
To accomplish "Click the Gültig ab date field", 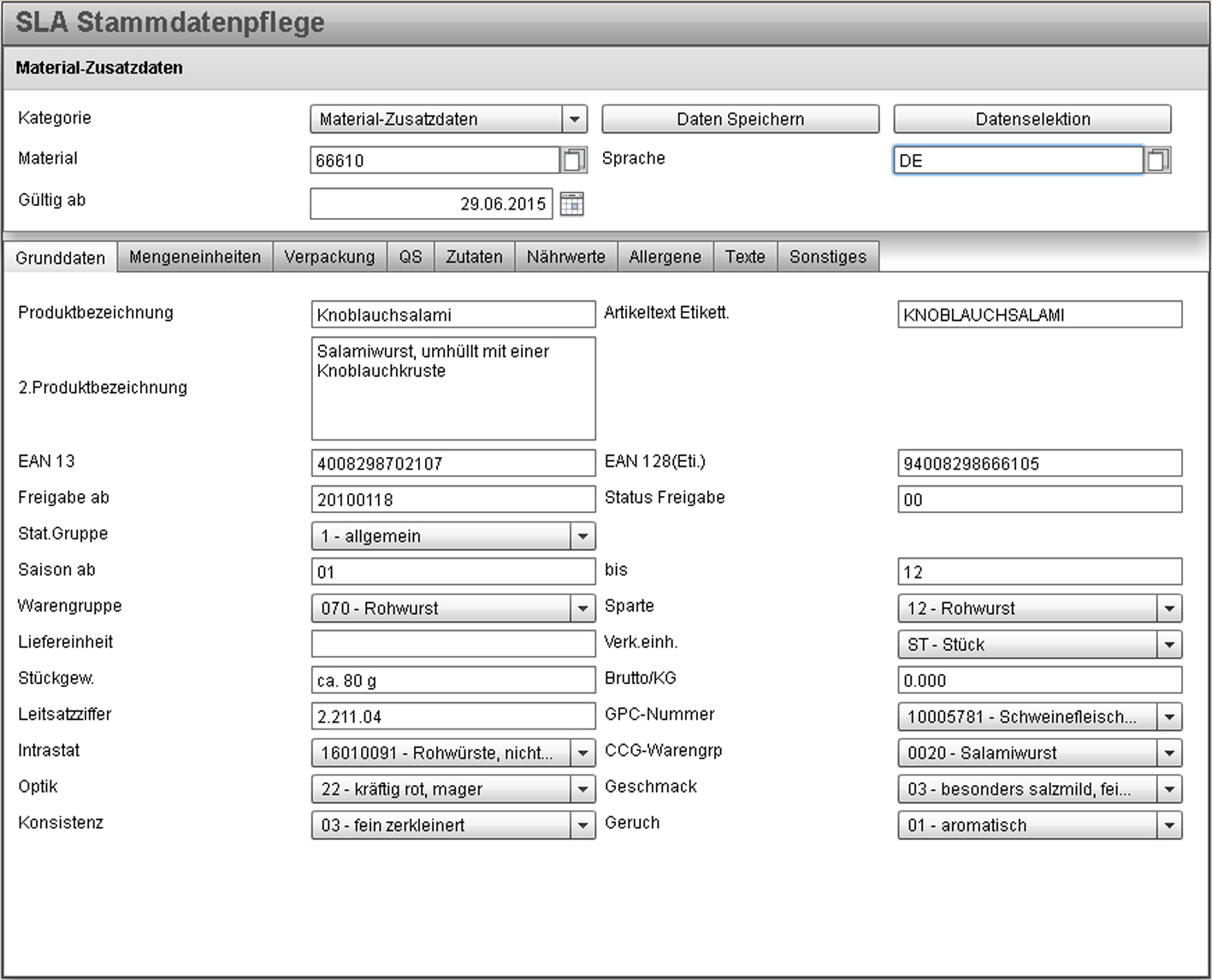I will pos(431,204).
